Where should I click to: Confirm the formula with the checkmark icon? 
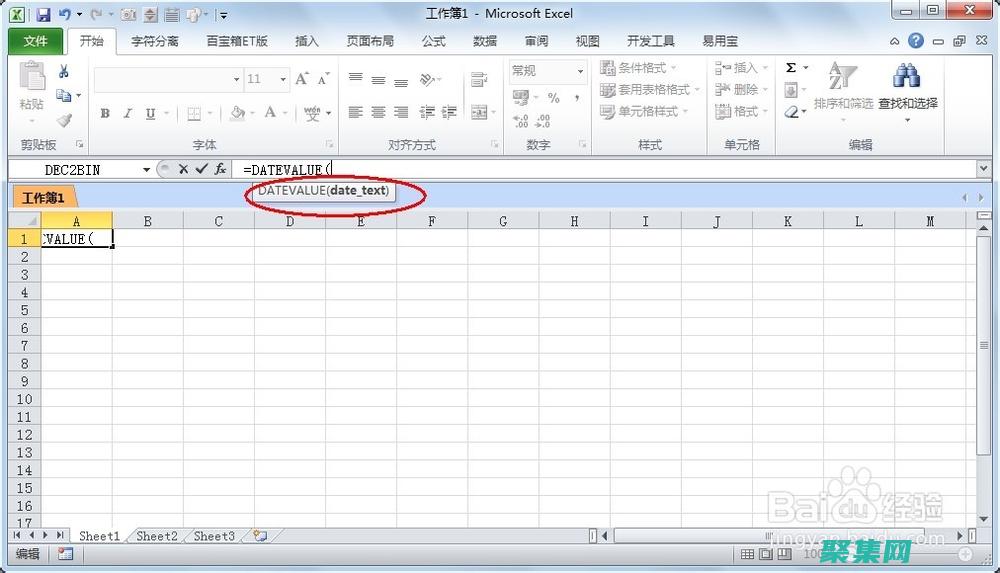tap(201, 169)
